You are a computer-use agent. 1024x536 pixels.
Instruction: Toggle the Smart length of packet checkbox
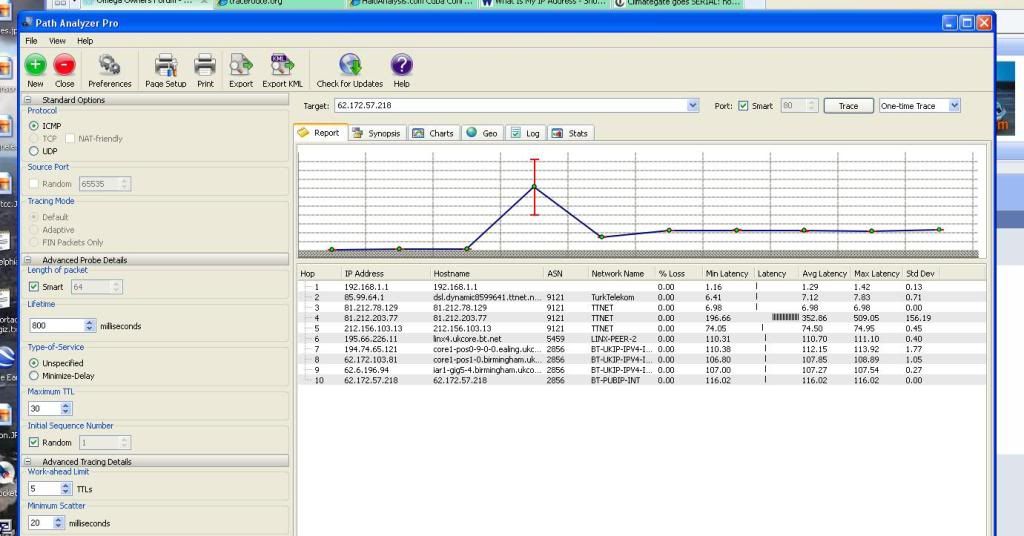[x=34, y=287]
